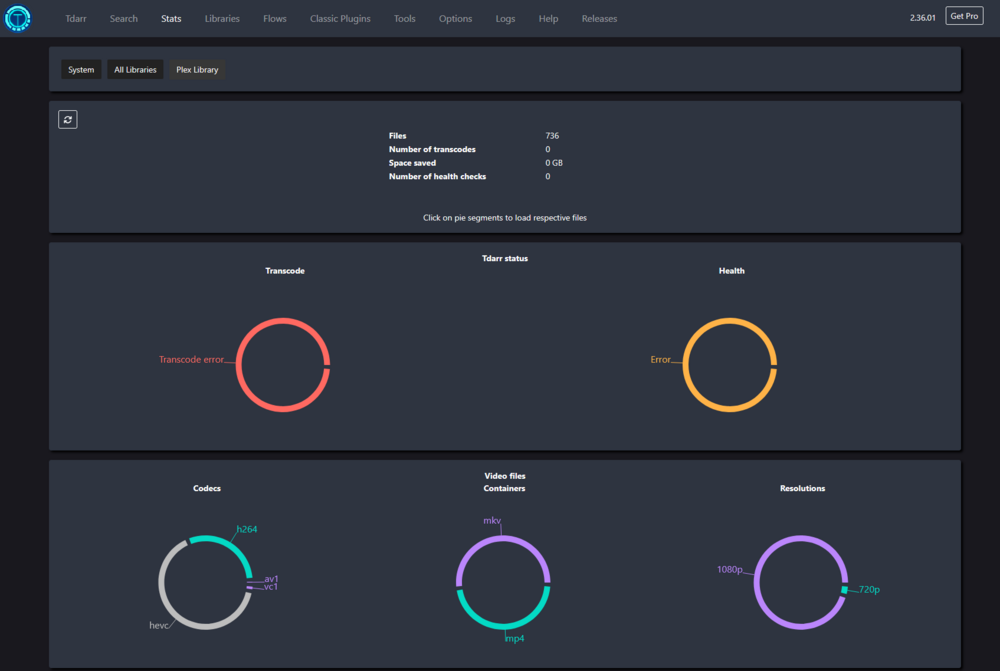Click the av1 label text
The height and width of the screenshot is (671, 1000).
coord(271,579)
